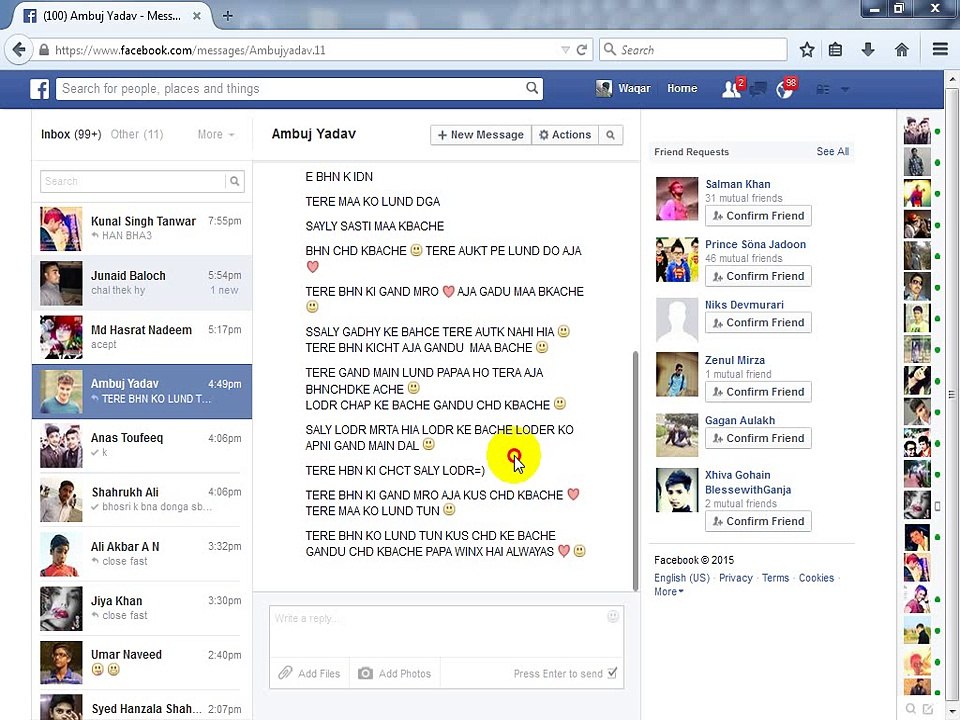Open the bookmarks list icon
The image size is (960, 720).
pyautogui.click(x=835, y=50)
